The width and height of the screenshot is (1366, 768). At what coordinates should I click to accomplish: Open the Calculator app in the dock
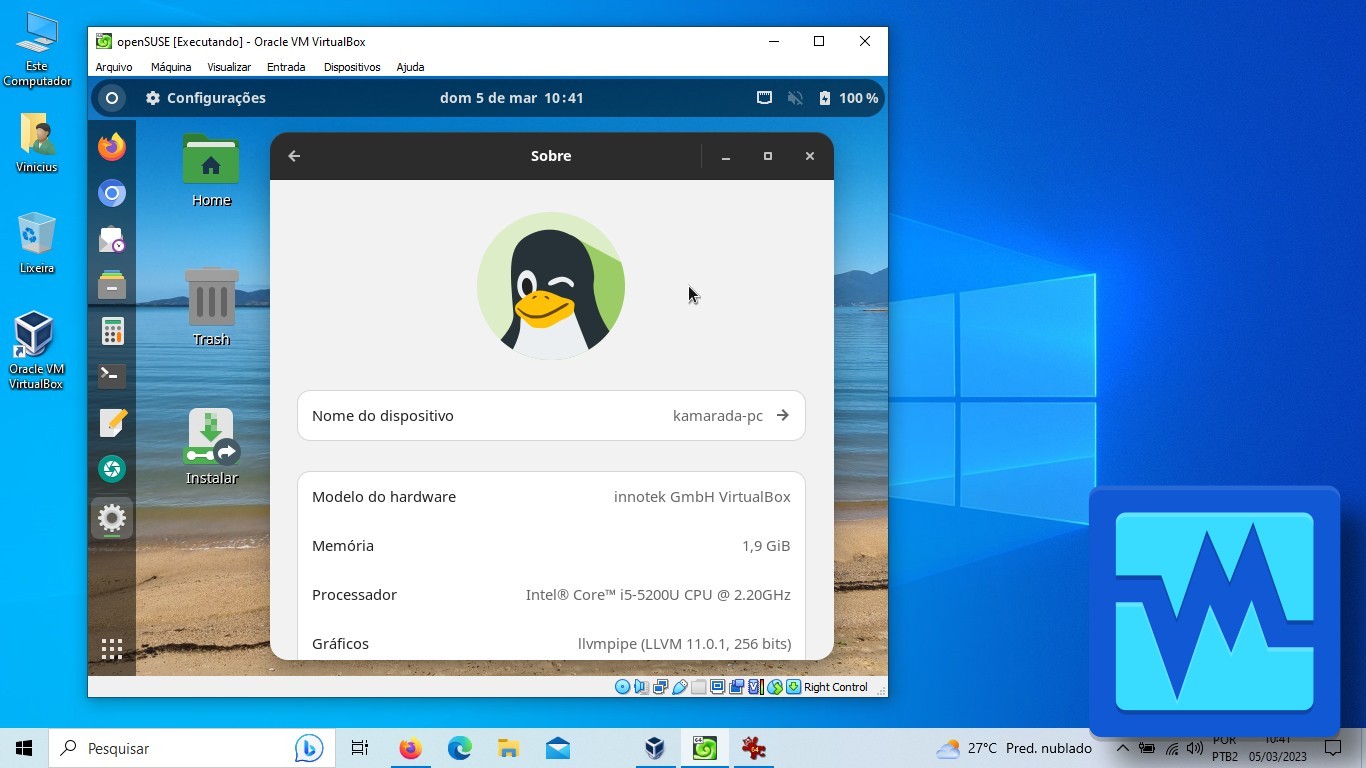pyautogui.click(x=111, y=330)
